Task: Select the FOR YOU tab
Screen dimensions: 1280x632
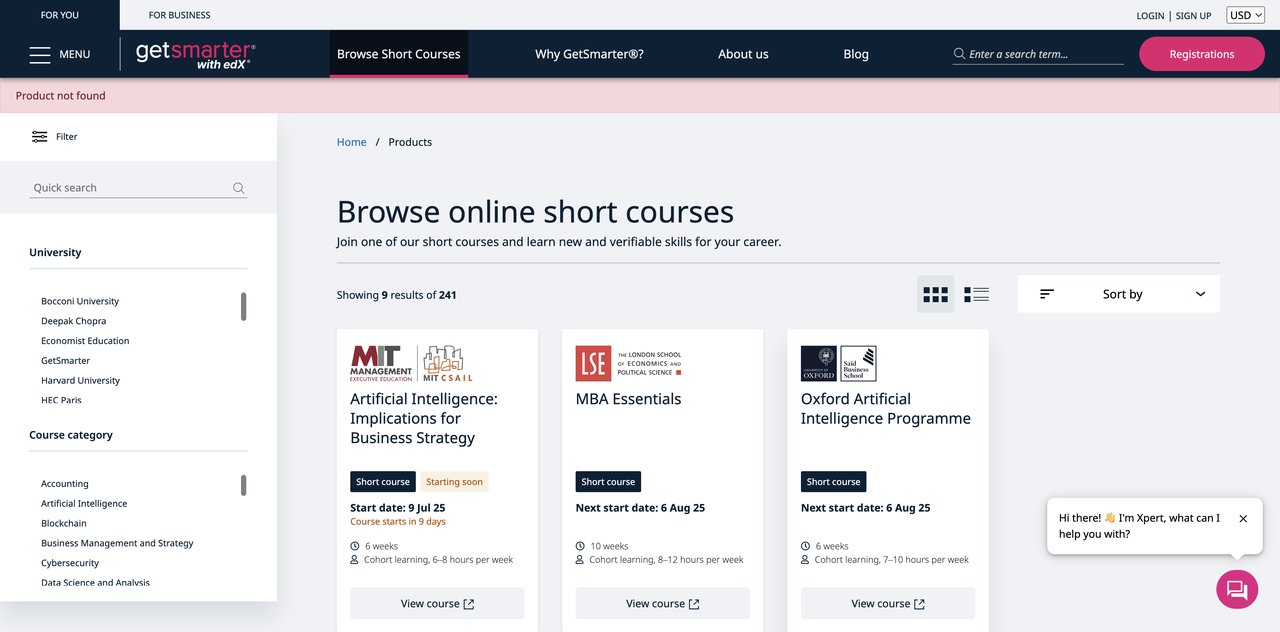Action: click(60, 15)
